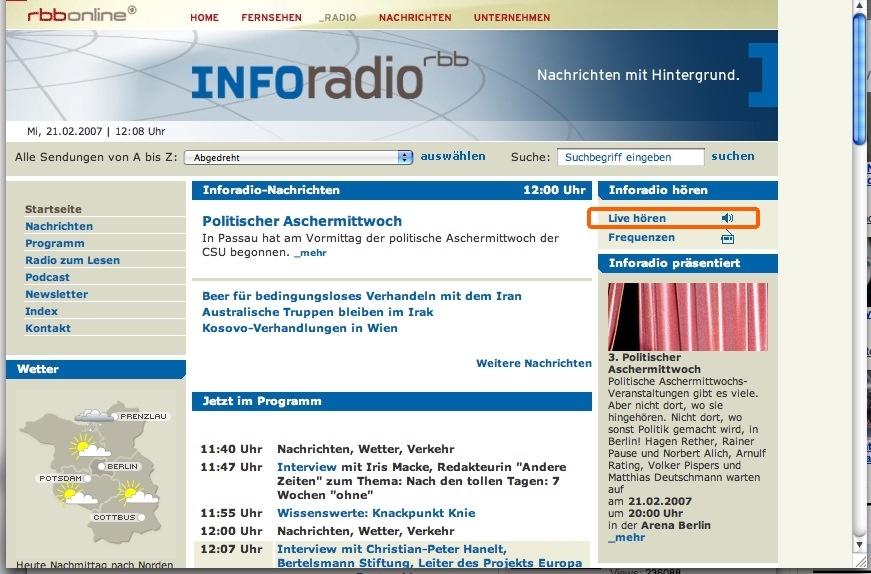Click the page vertical scrollbar thumb
This screenshot has height=574, width=871.
point(859,81)
